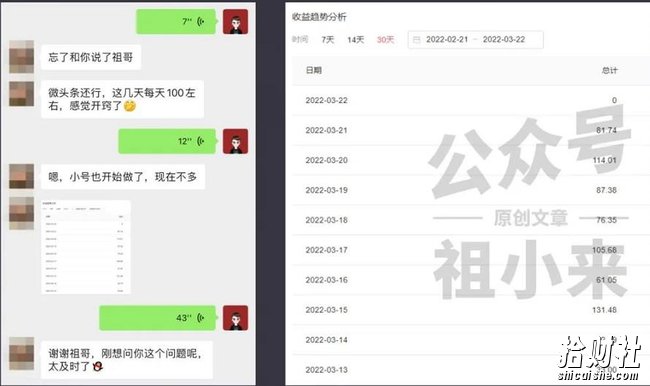This screenshot has width=650, height=386.
Task: Open red avatar beside 12-second voice message
Action: point(235,141)
